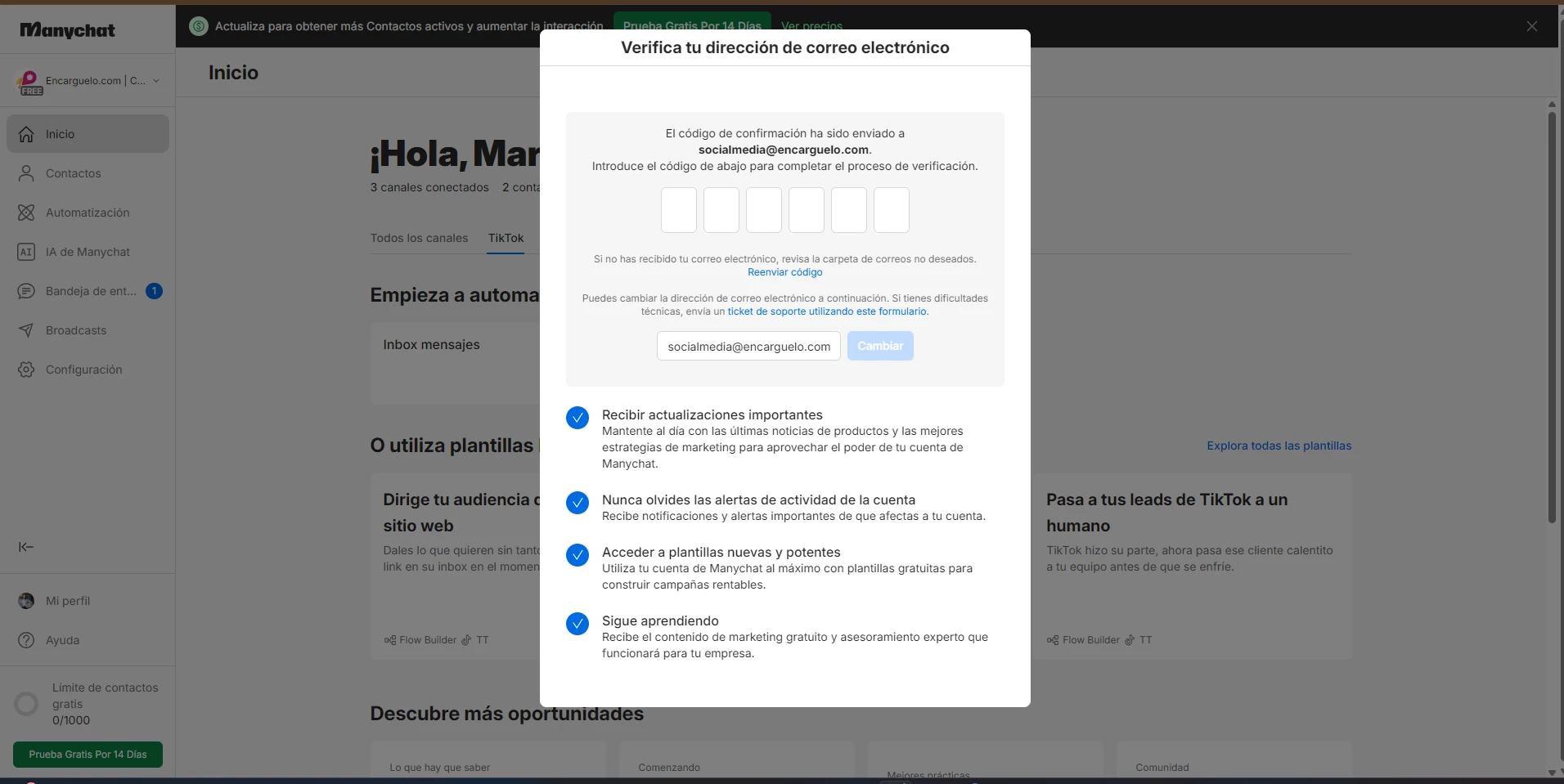Open 'Mi perfil' in the sidebar

click(x=88, y=601)
